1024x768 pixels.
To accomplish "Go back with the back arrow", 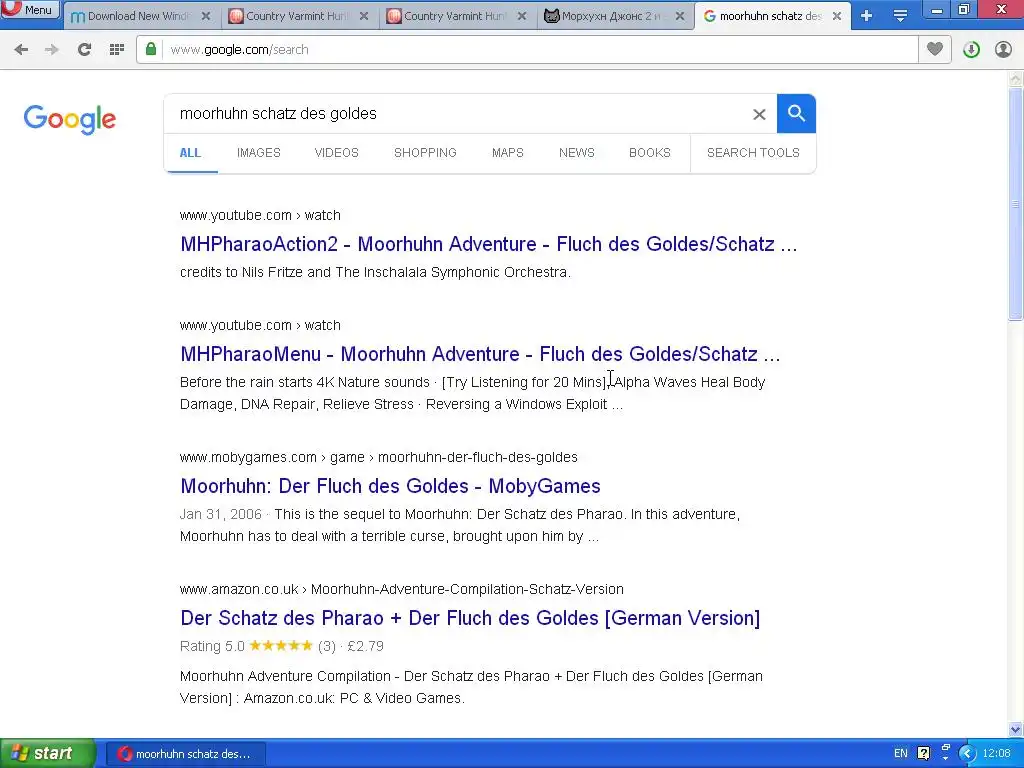I will (x=21, y=50).
